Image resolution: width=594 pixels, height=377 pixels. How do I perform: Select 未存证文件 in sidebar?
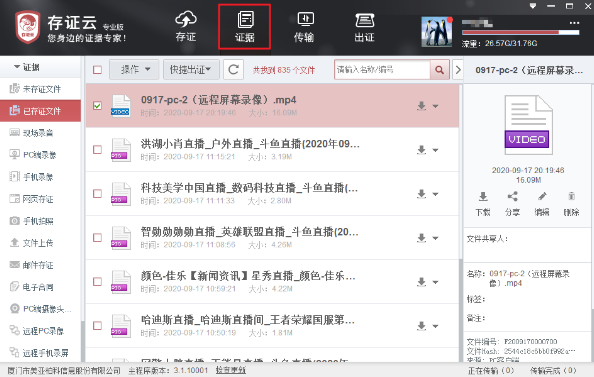[x=41, y=89]
